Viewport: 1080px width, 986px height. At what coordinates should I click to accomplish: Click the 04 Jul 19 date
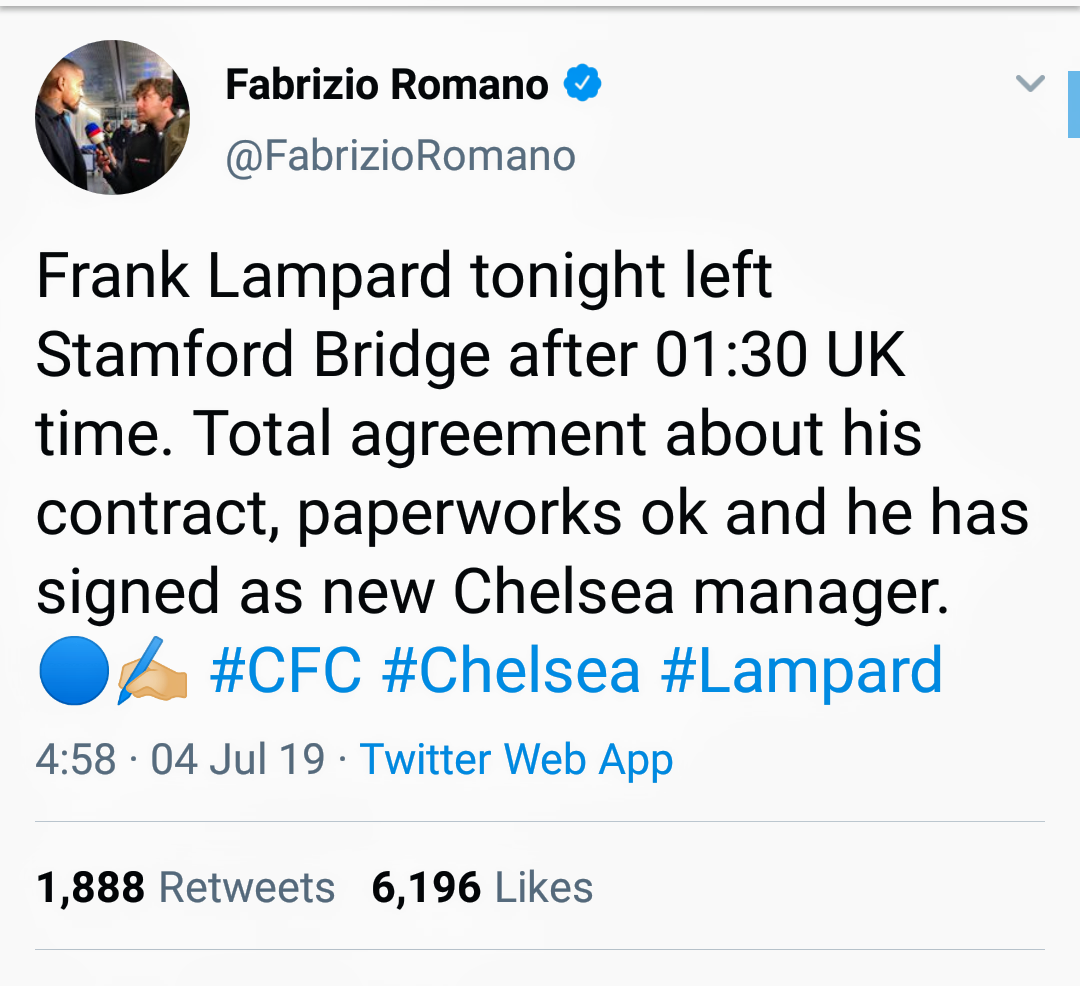pyautogui.click(x=238, y=760)
